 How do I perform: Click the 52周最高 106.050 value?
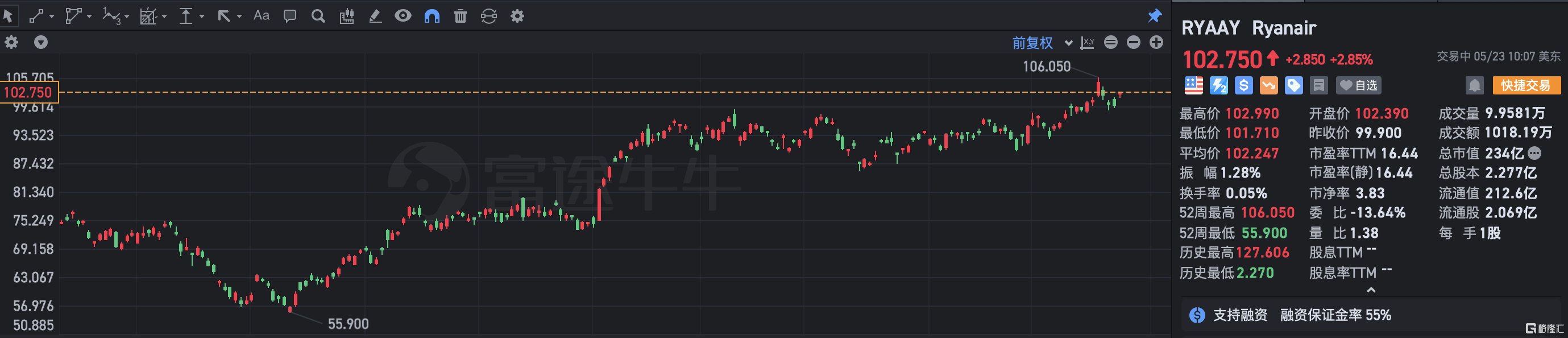click(1267, 213)
